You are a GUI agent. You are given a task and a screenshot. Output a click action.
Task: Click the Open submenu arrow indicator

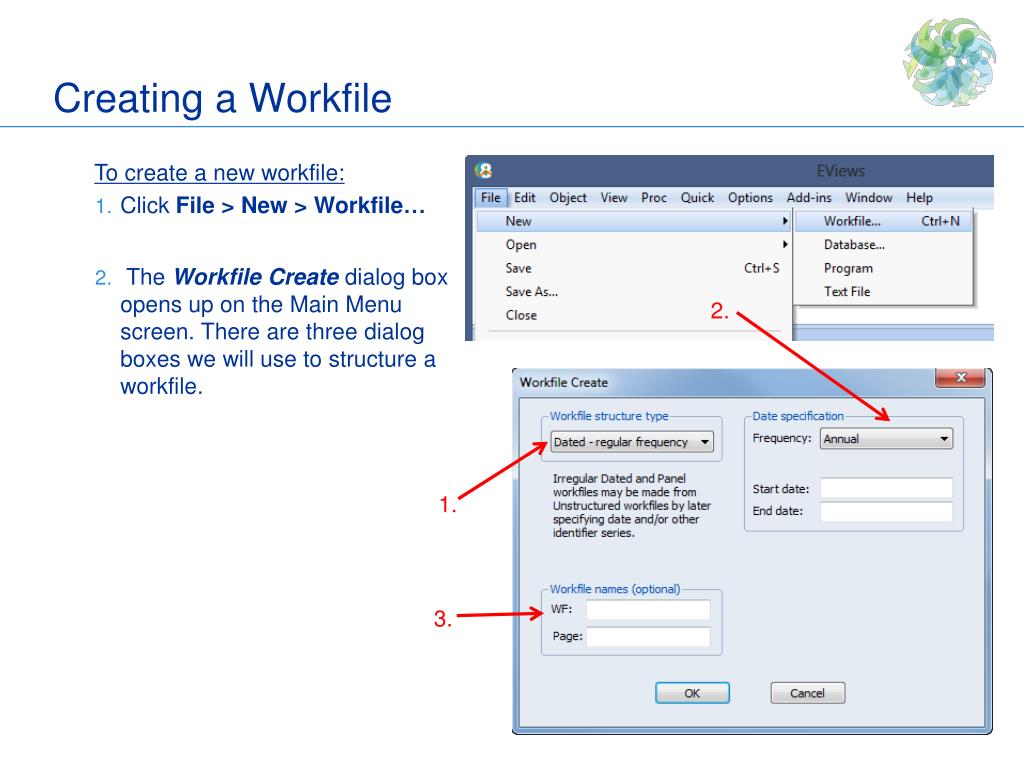pos(785,245)
